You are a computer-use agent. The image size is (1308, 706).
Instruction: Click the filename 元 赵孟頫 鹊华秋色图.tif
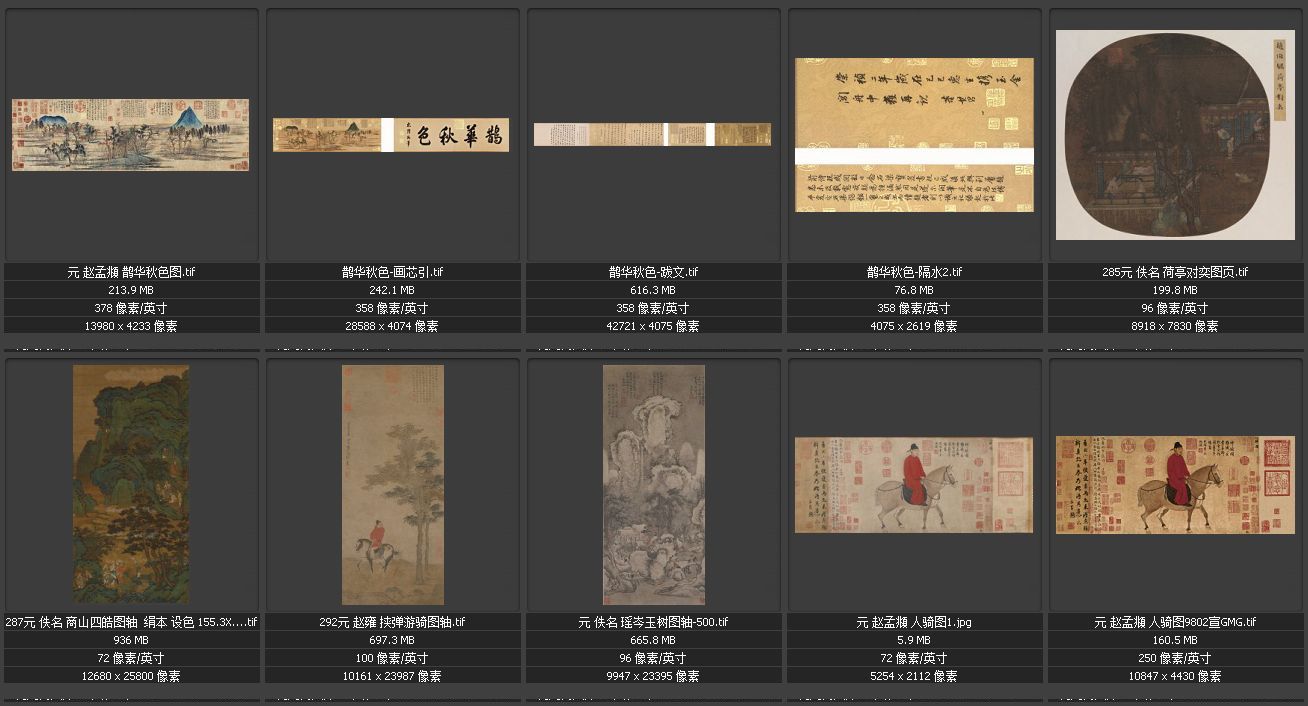131,272
